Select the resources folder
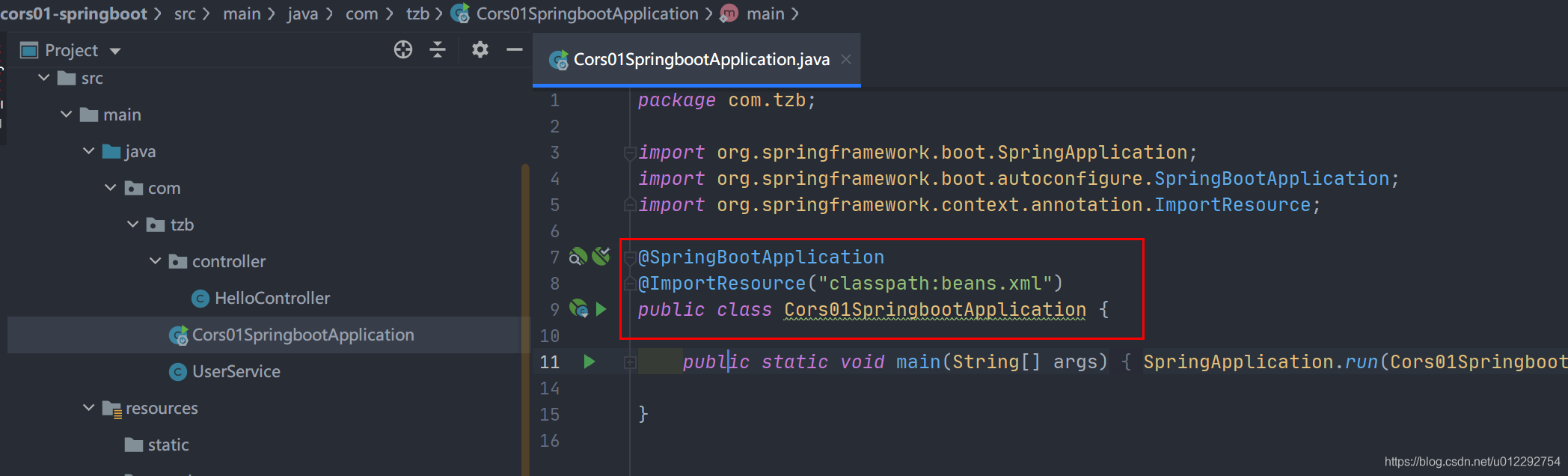 coord(162,408)
